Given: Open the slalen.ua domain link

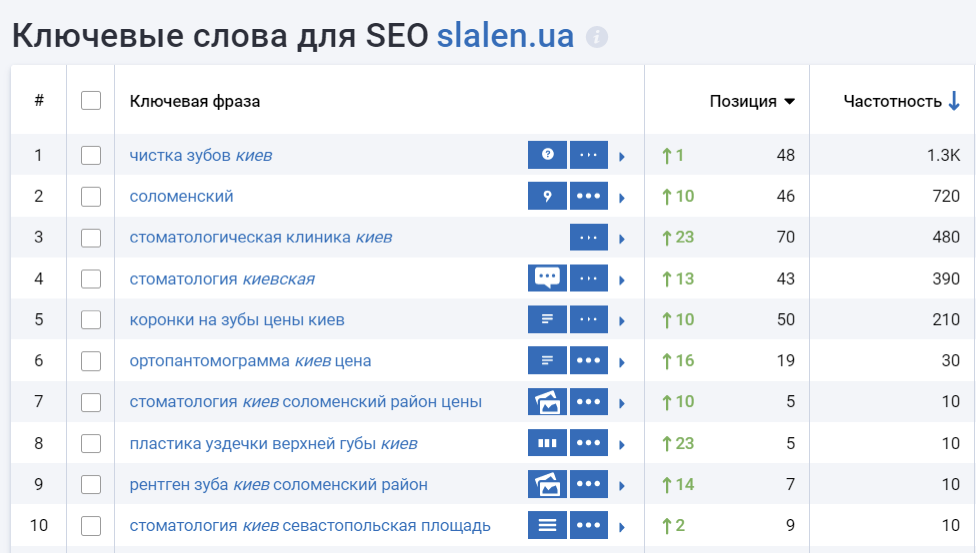Looking at the screenshot, I should [505, 36].
